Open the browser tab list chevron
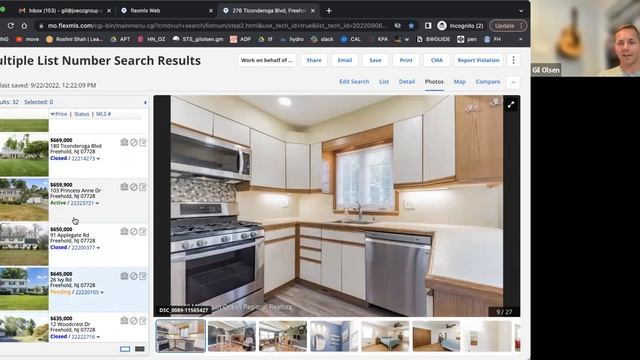The height and width of the screenshot is (360, 640). point(521,11)
